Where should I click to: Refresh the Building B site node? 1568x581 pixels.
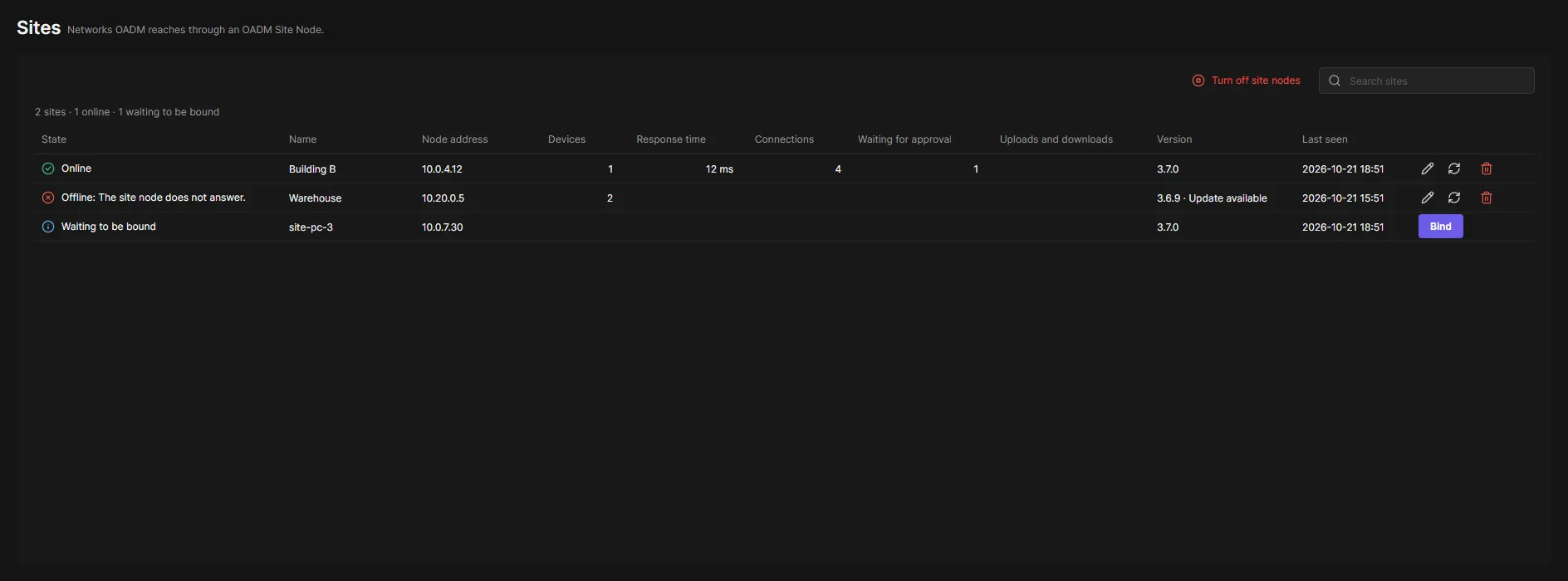pyautogui.click(x=1454, y=168)
